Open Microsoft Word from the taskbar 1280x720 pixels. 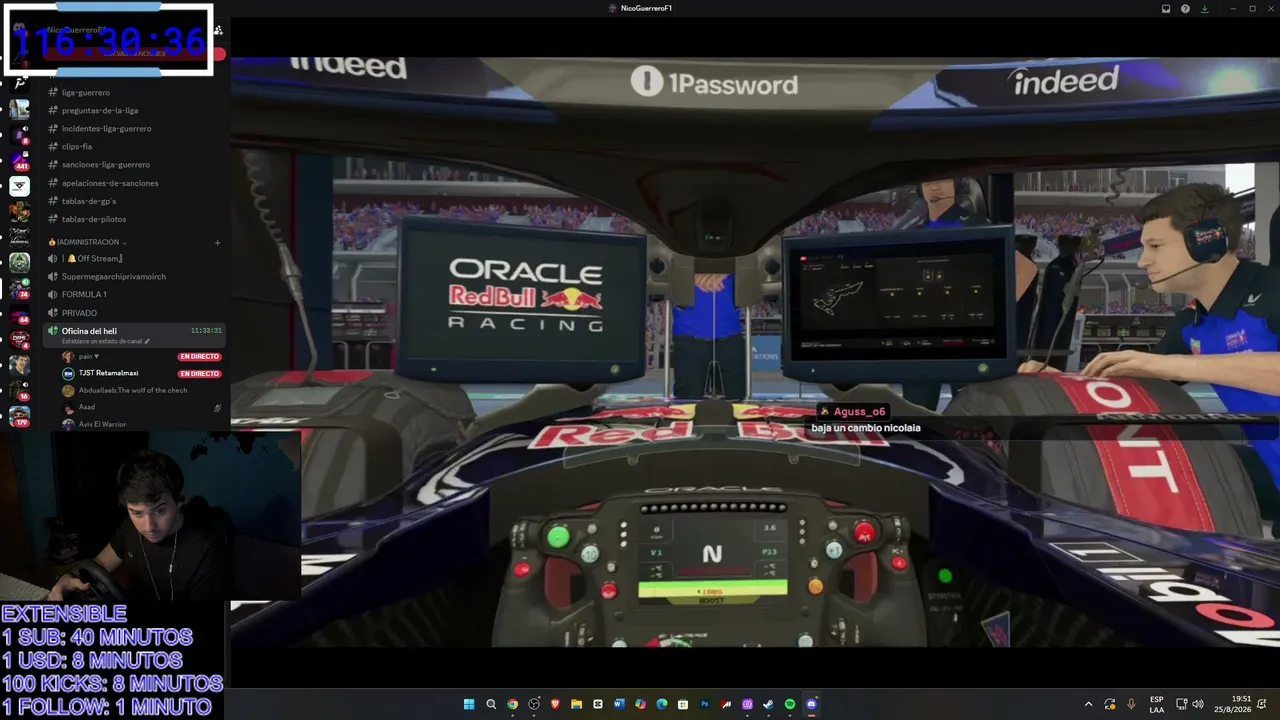click(619, 704)
